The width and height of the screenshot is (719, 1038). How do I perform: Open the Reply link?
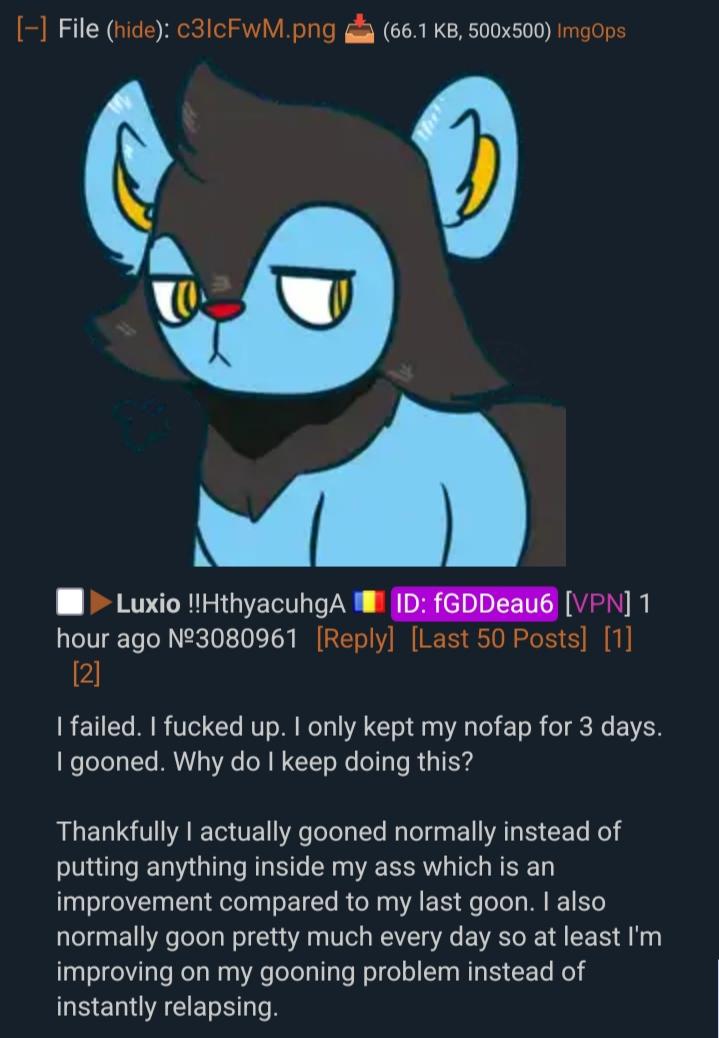pos(356,639)
